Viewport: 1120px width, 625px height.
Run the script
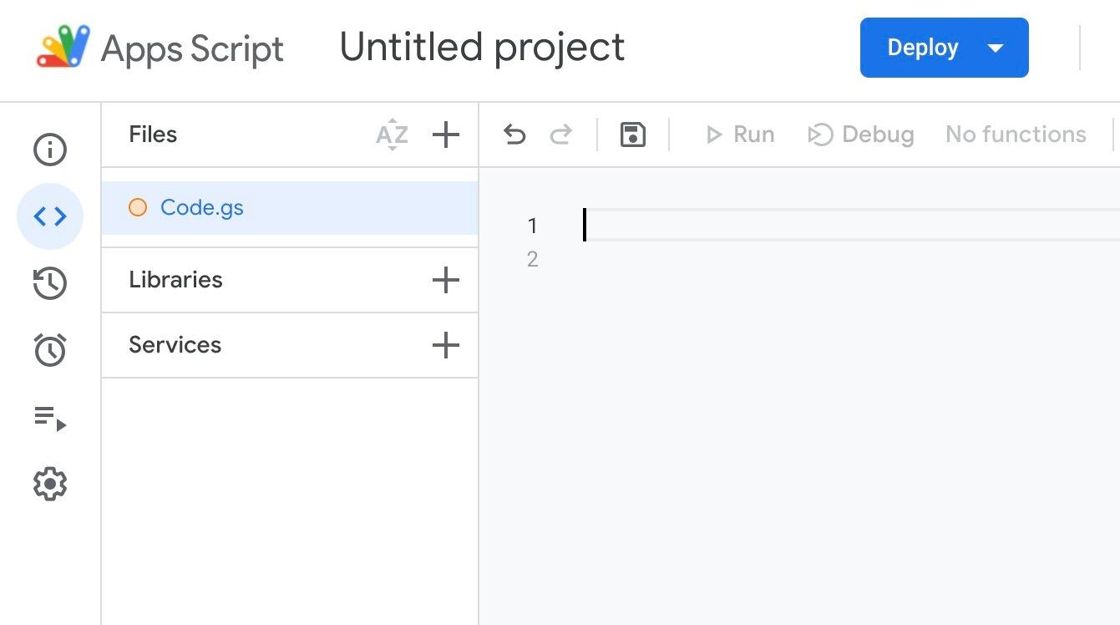(x=740, y=135)
